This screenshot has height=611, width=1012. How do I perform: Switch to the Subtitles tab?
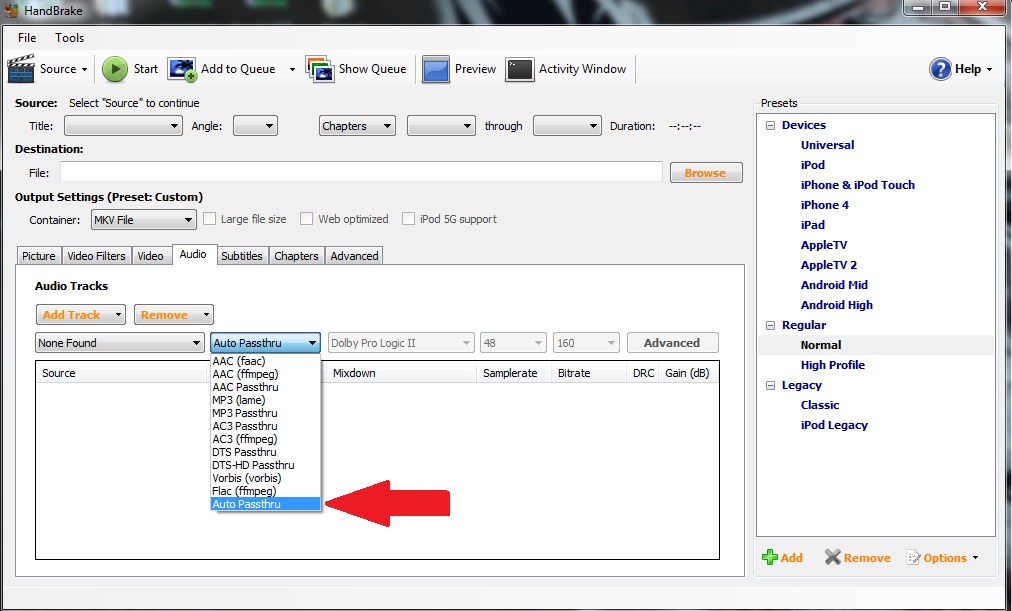pyautogui.click(x=242, y=255)
